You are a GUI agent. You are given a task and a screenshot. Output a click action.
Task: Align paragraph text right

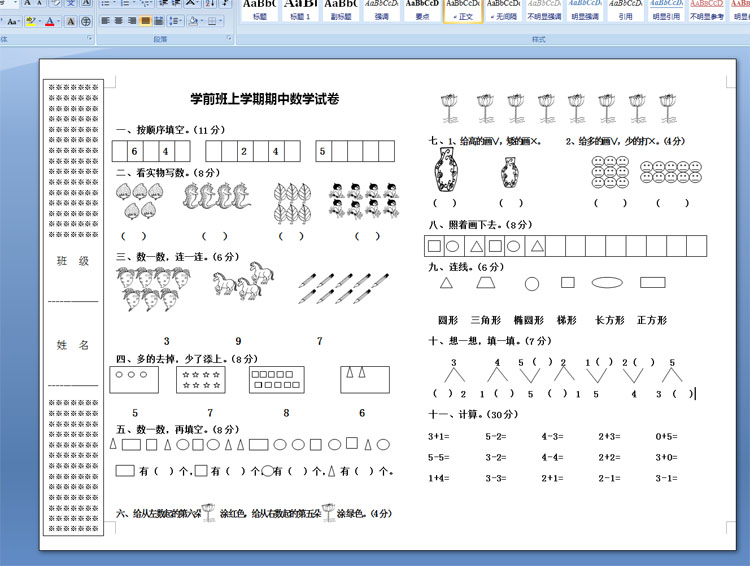coord(132,21)
